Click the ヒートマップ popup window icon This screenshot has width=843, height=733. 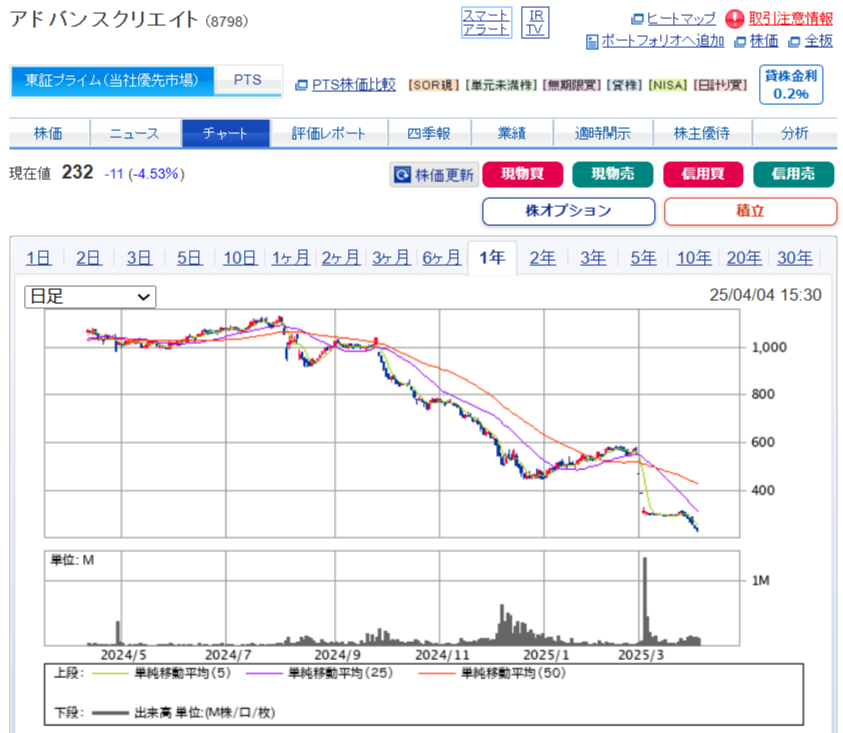[x=637, y=19]
